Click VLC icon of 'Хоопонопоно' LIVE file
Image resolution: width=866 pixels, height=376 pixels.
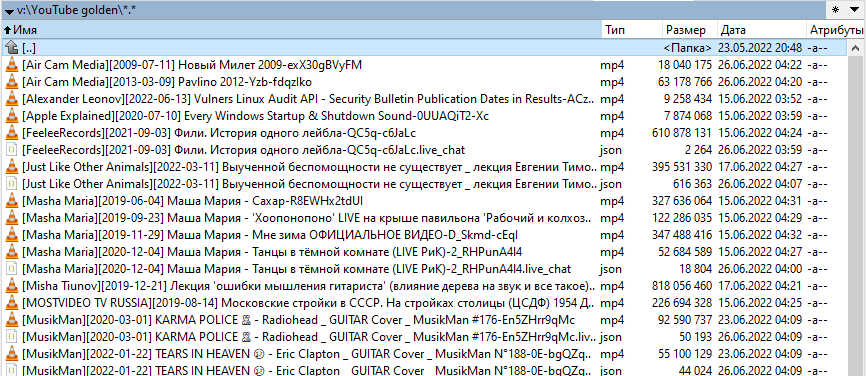click(x=11, y=218)
